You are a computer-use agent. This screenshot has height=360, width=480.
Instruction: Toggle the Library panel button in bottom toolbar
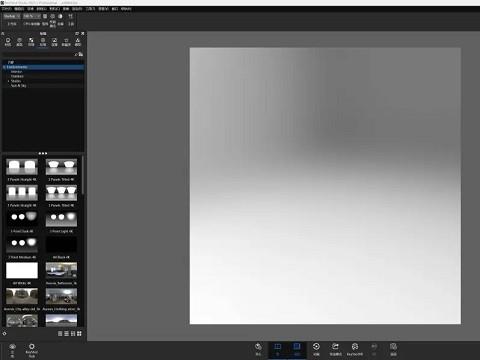click(x=277, y=349)
